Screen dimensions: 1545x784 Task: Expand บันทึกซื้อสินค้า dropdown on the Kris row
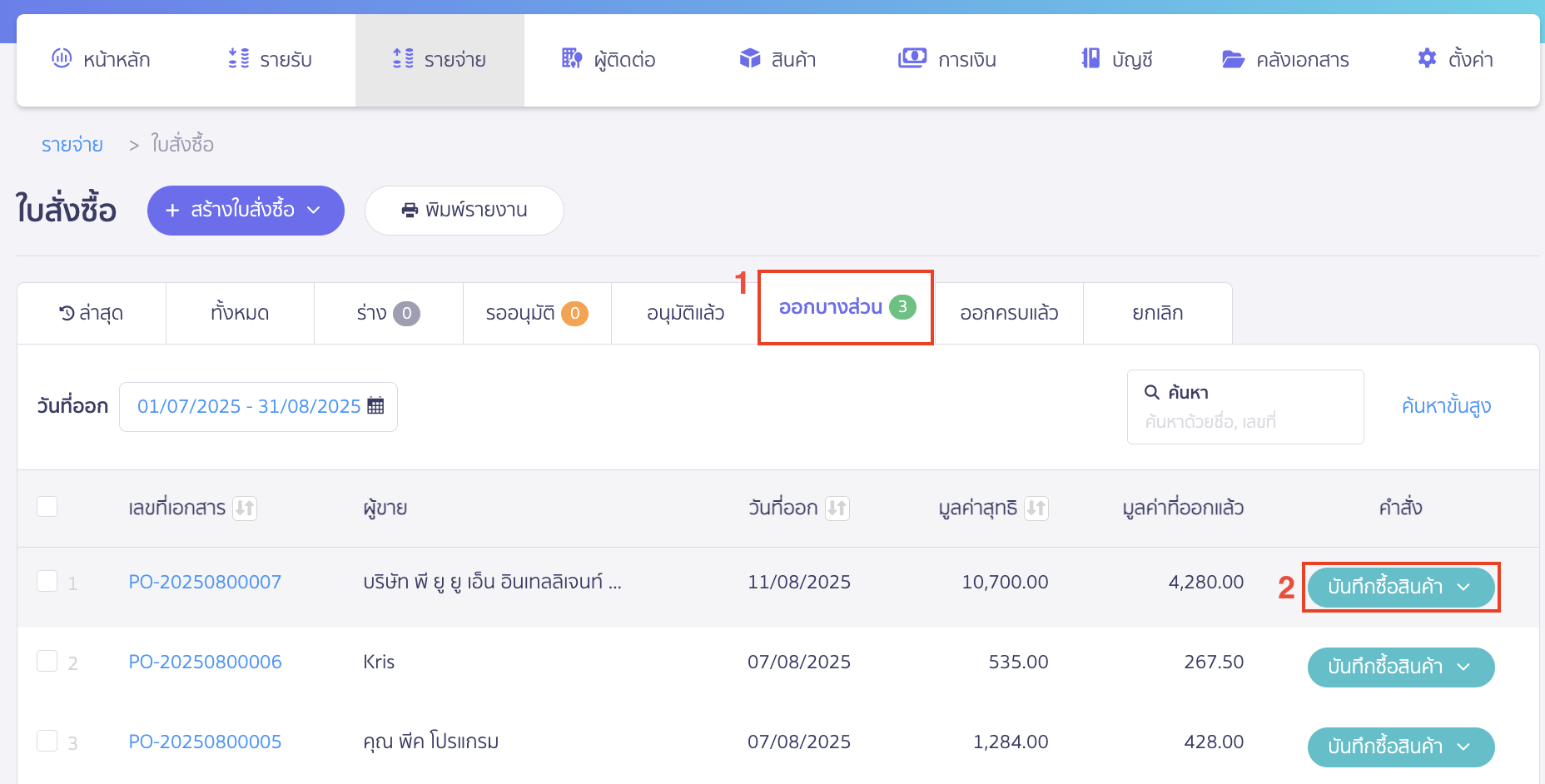[x=1464, y=667]
